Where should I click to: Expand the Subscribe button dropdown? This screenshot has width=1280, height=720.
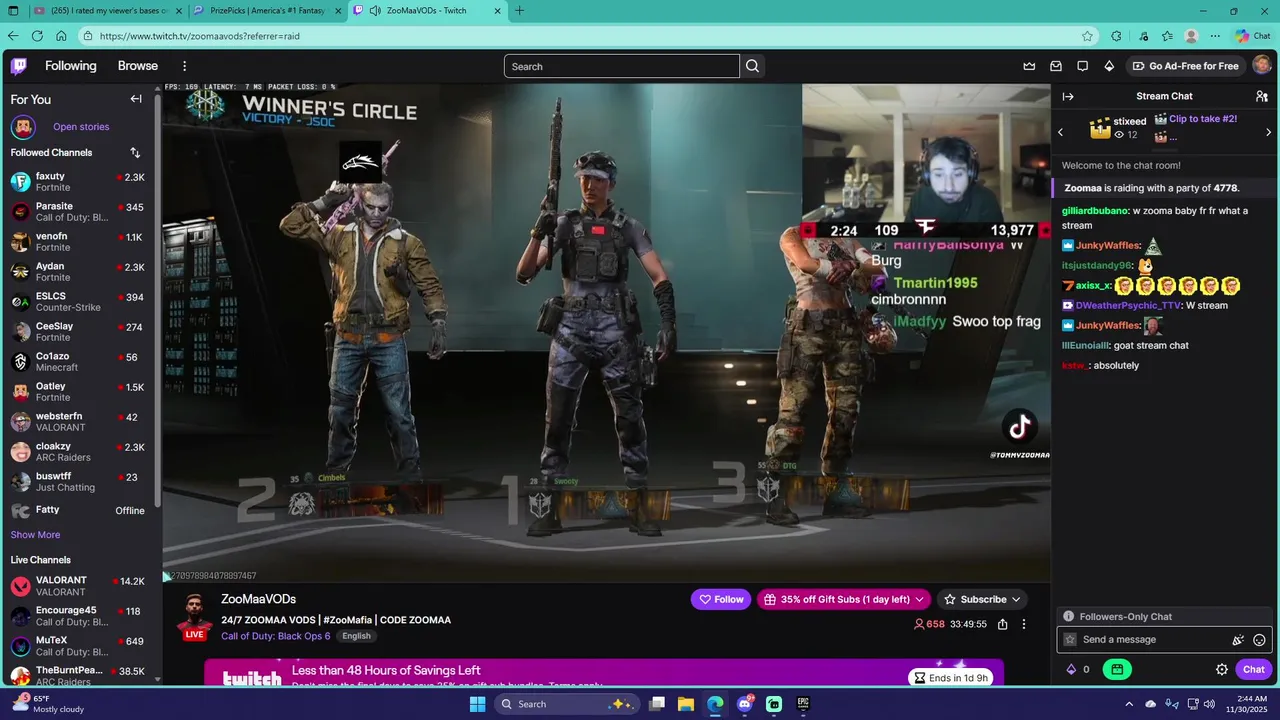coord(1016,599)
